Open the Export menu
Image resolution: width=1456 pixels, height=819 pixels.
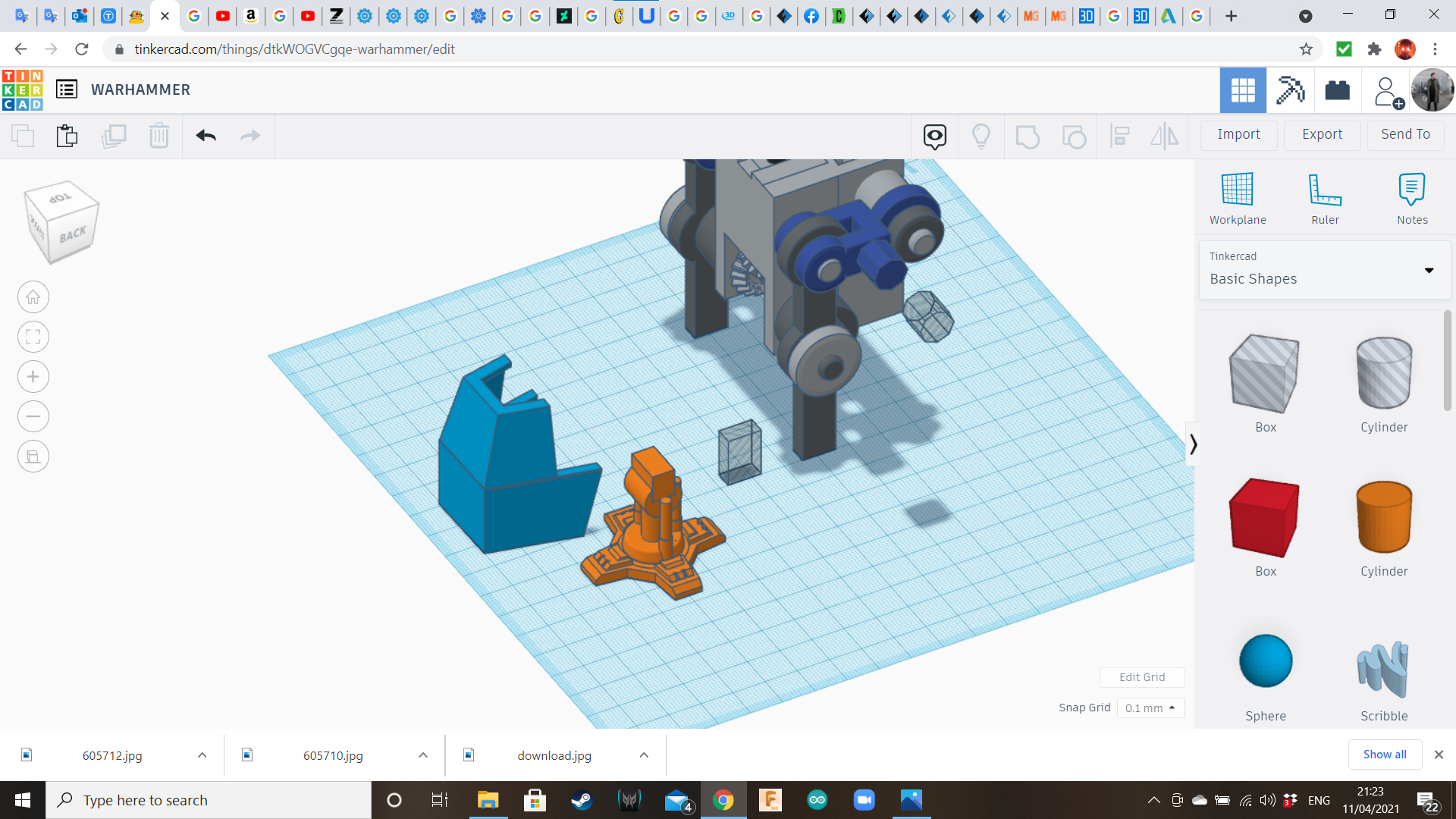[x=1322, y=134]
